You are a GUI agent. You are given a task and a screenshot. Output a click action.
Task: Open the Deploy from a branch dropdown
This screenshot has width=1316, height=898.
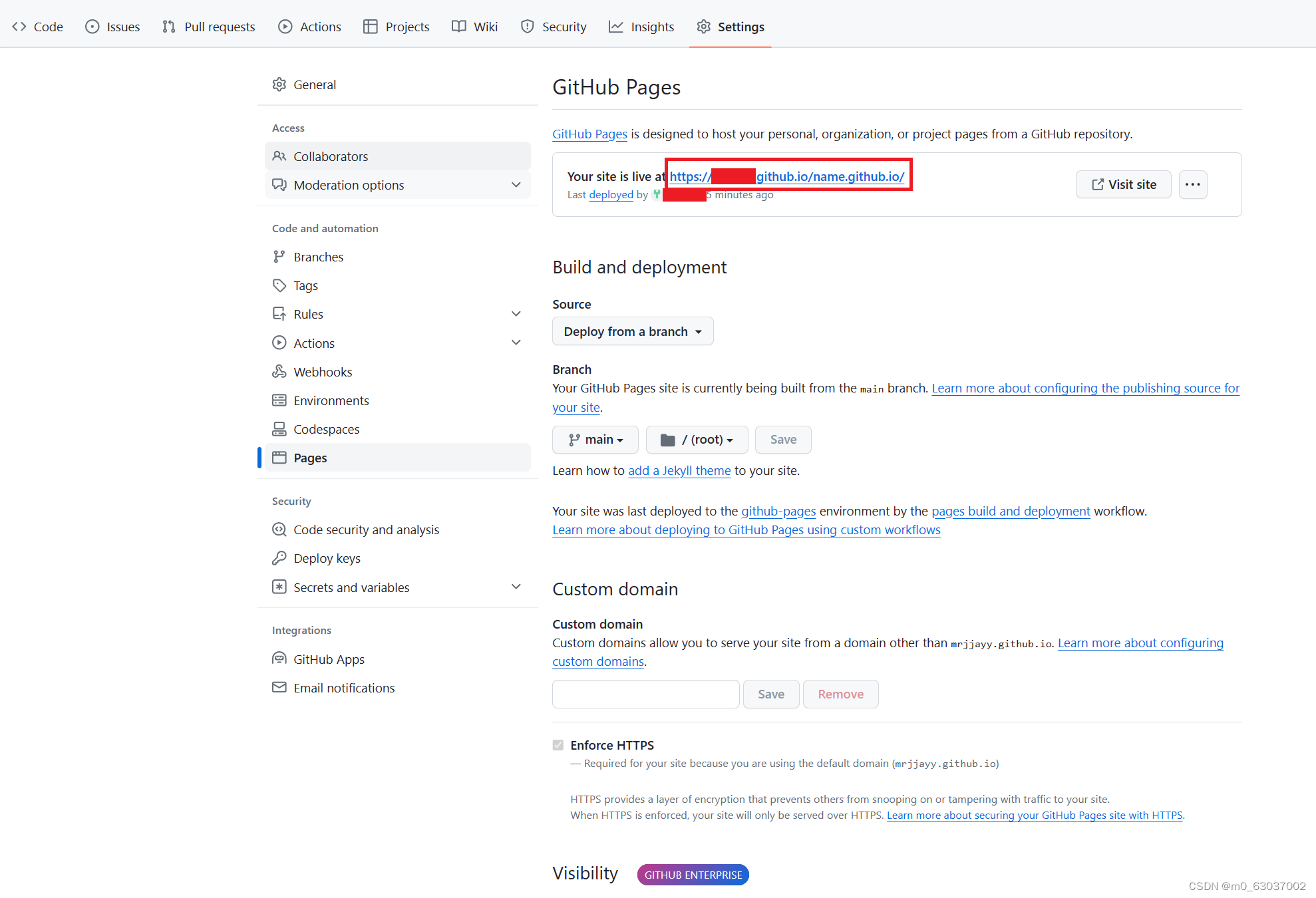pyautogui.click(x=633, y=331)
